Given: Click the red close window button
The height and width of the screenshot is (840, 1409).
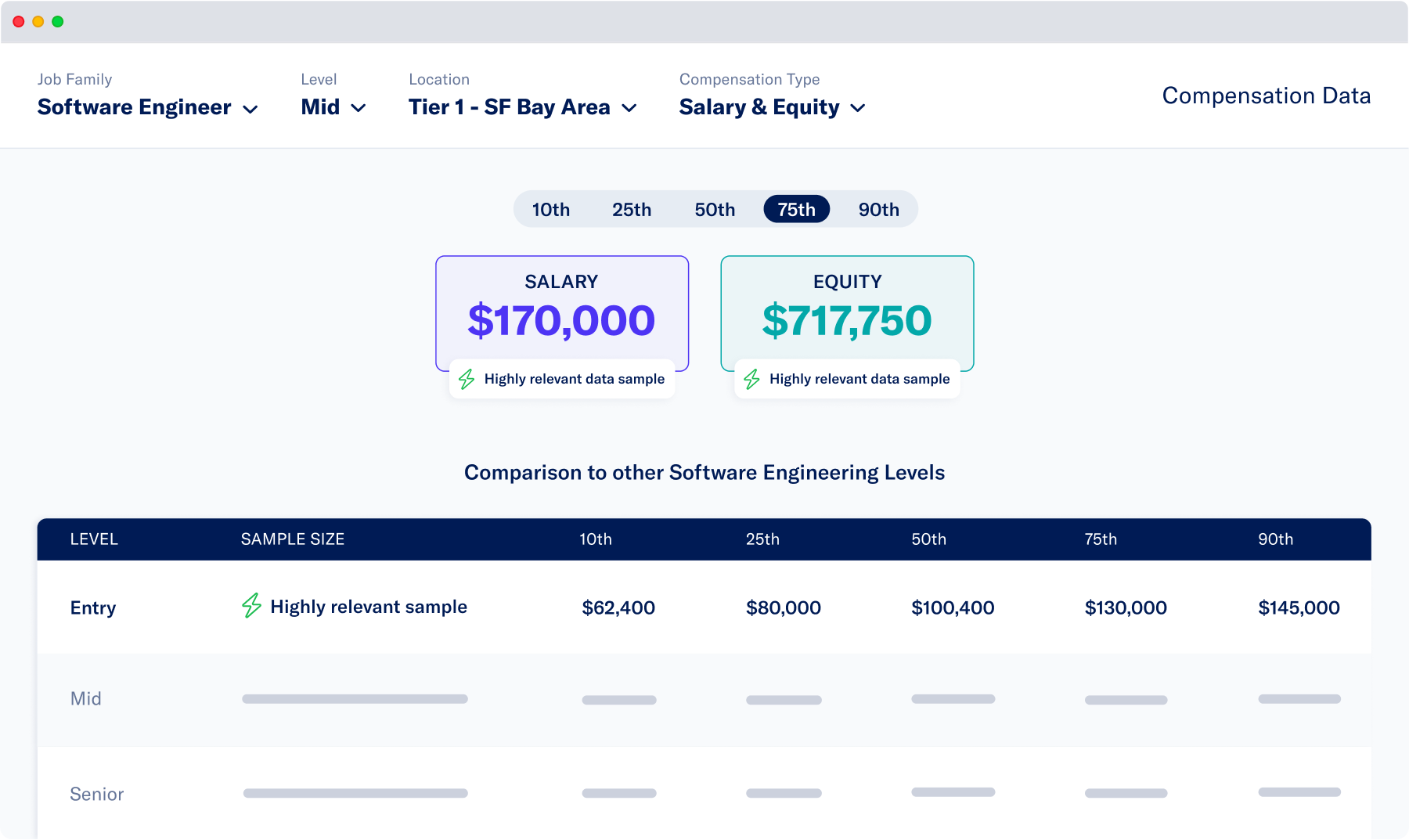Looking at the screenshot, I should (19, 21).
